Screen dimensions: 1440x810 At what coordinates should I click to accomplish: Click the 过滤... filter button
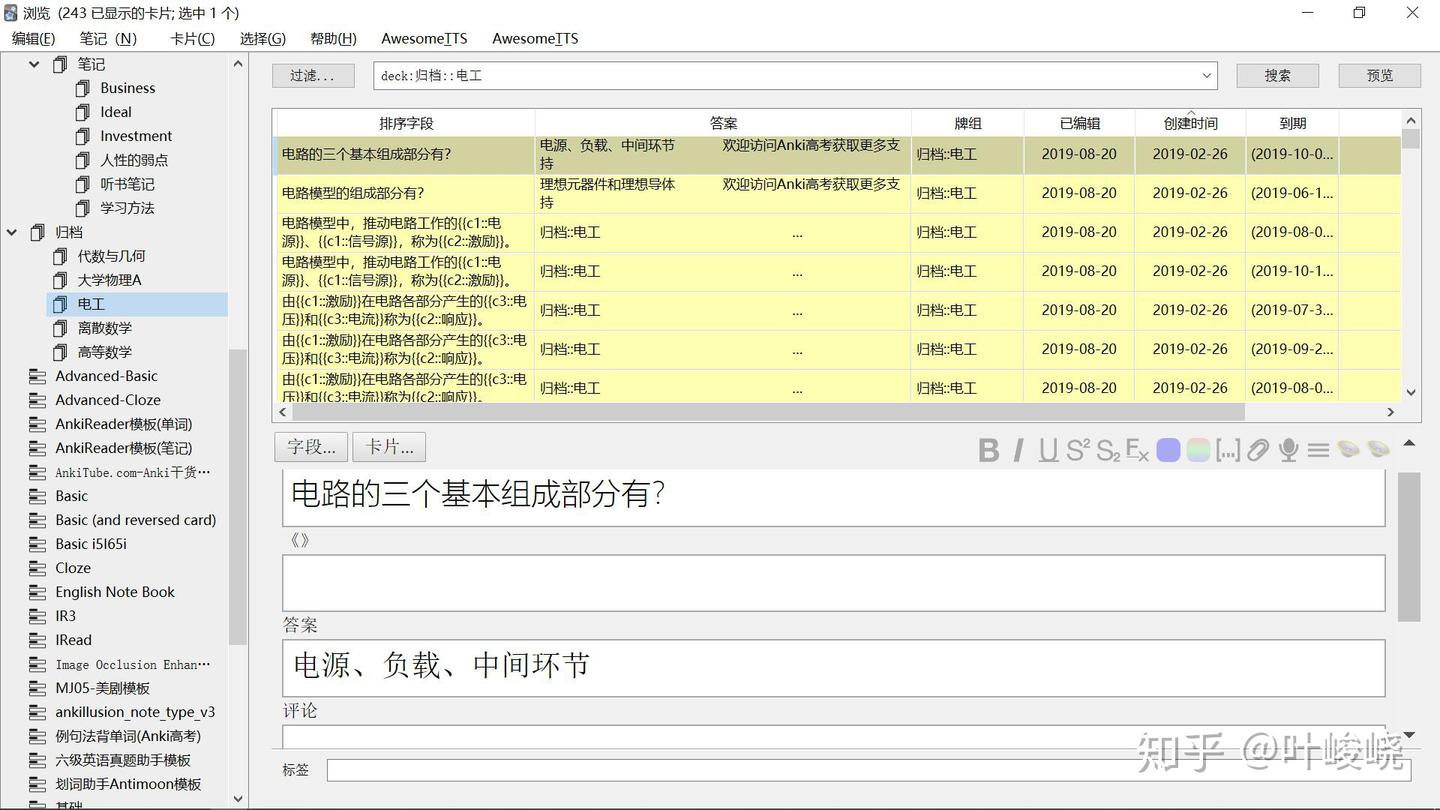click(x=313, y=76)
